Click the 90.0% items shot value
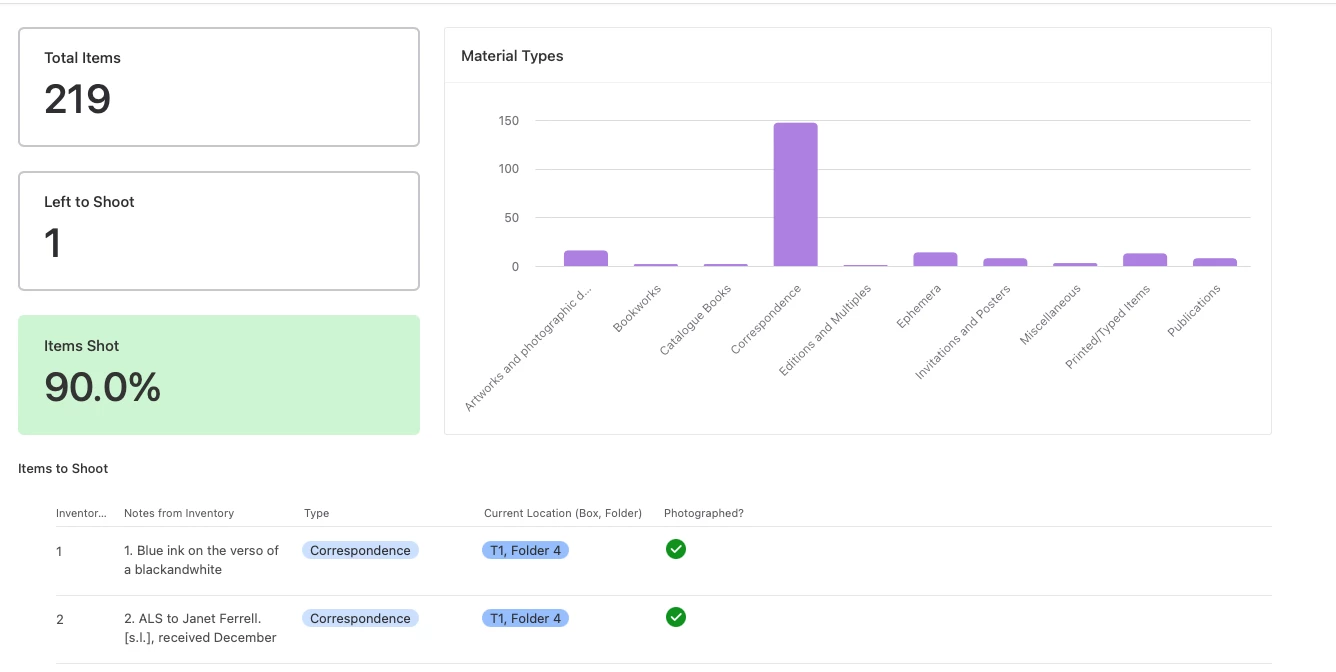 [x=103, y=387]
